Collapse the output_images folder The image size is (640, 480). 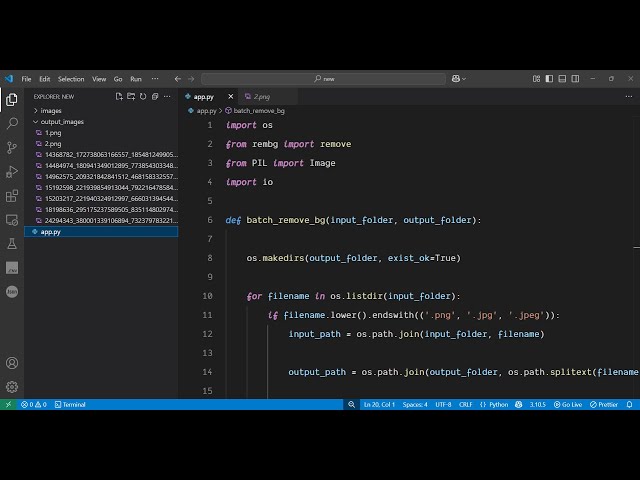tap(101, 122)
